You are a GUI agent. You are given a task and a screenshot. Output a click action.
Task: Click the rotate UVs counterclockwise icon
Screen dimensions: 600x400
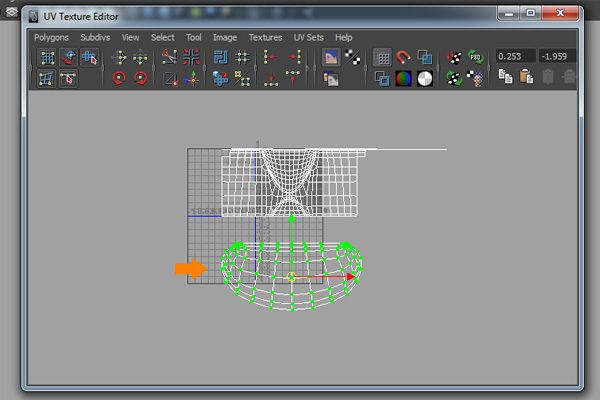pos(119,78)
